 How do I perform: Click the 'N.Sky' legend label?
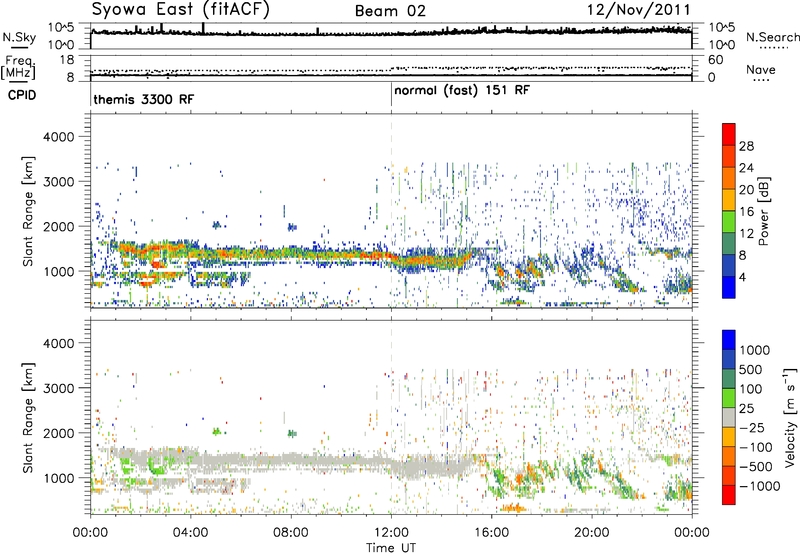[x=19, y=37]
